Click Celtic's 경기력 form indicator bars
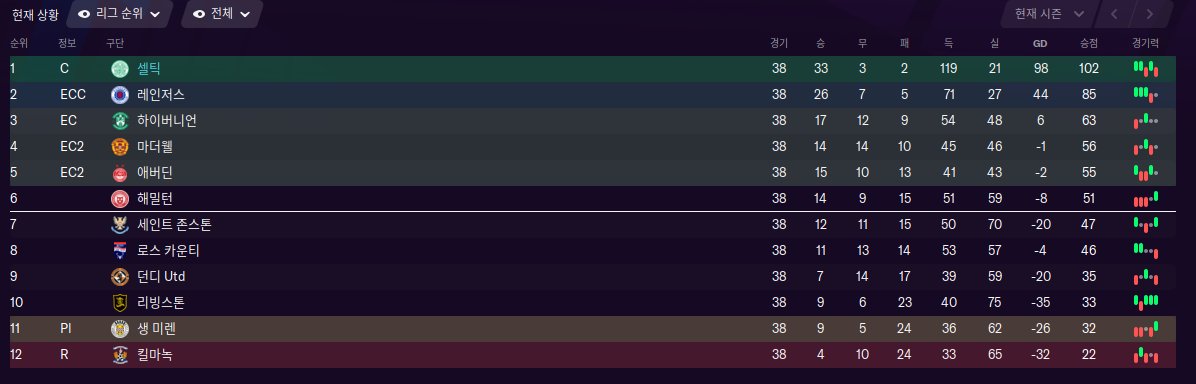 (1146, 69)
